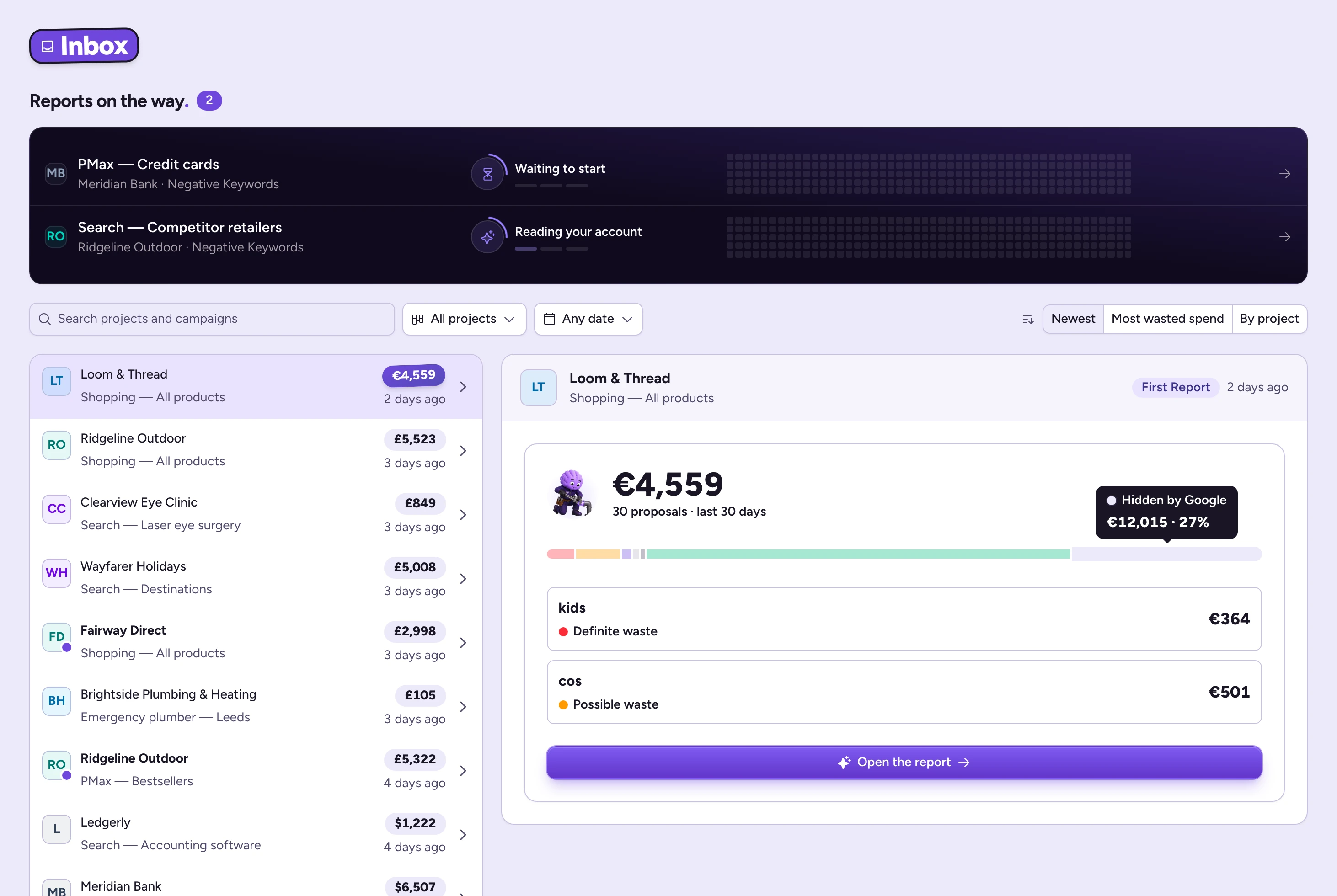Click the green segment of spend bar
Screen dimensions: 1337x896
tap(858, 554)
